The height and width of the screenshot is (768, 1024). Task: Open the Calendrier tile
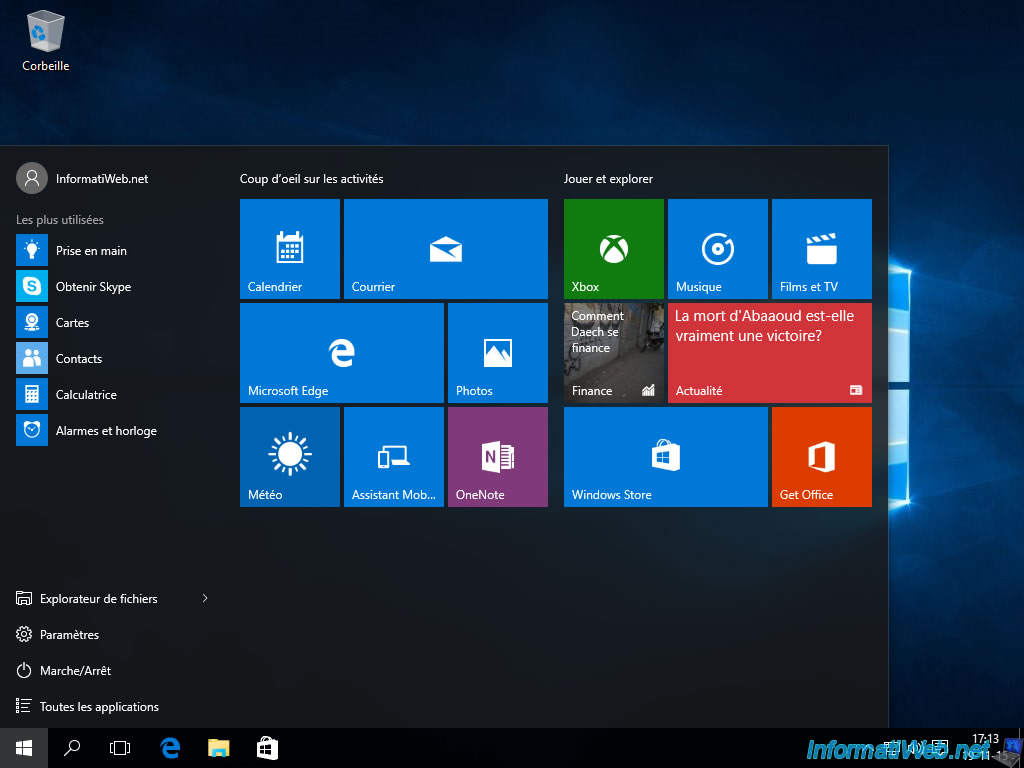[x=290, y=249]
